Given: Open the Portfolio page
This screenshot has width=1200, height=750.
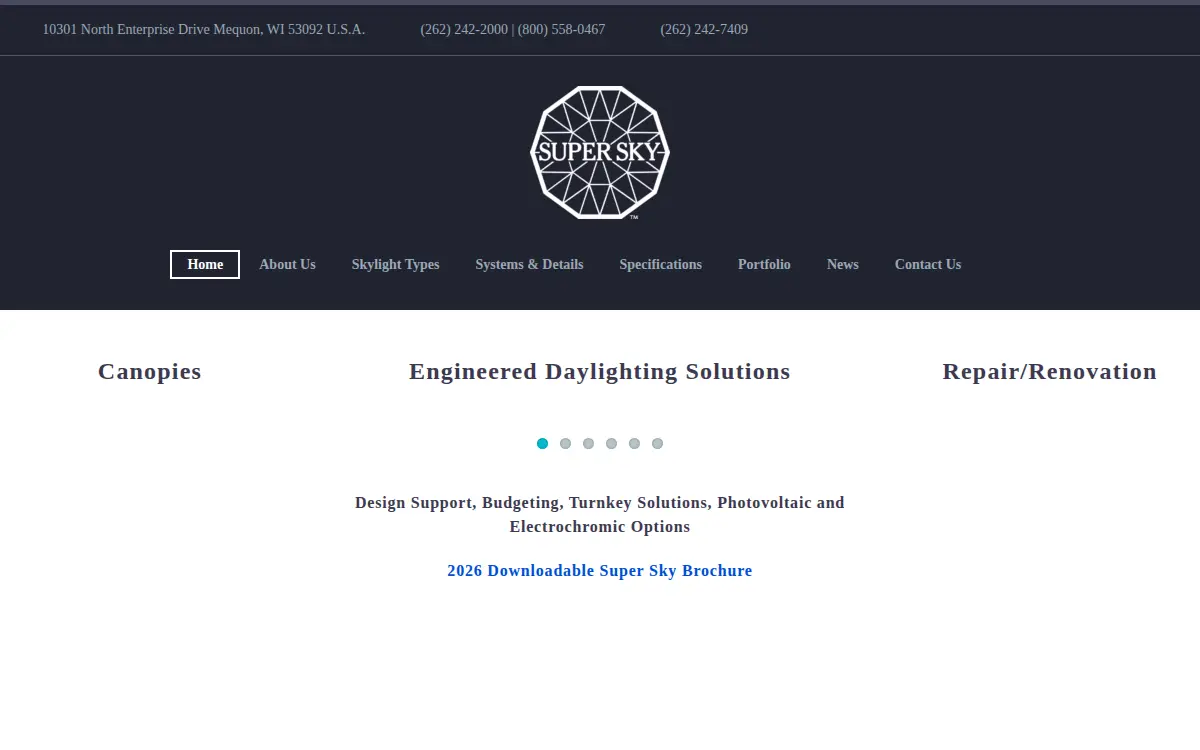Looking at the screenshot, I should 764,264.
